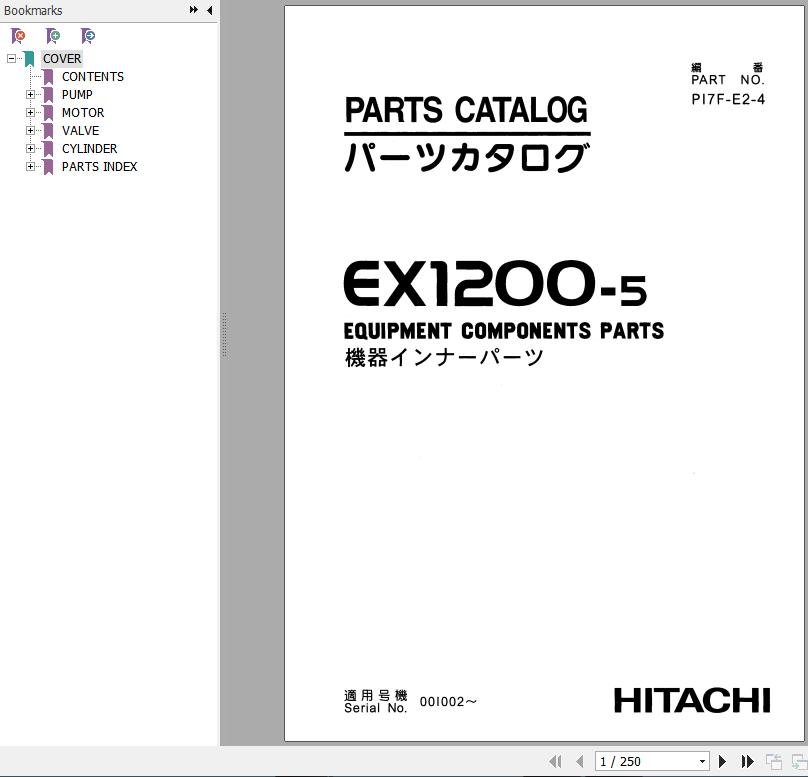This screenshot has width=808, height=777.
Task: Click the serial number 001002~
Action: 448,702
